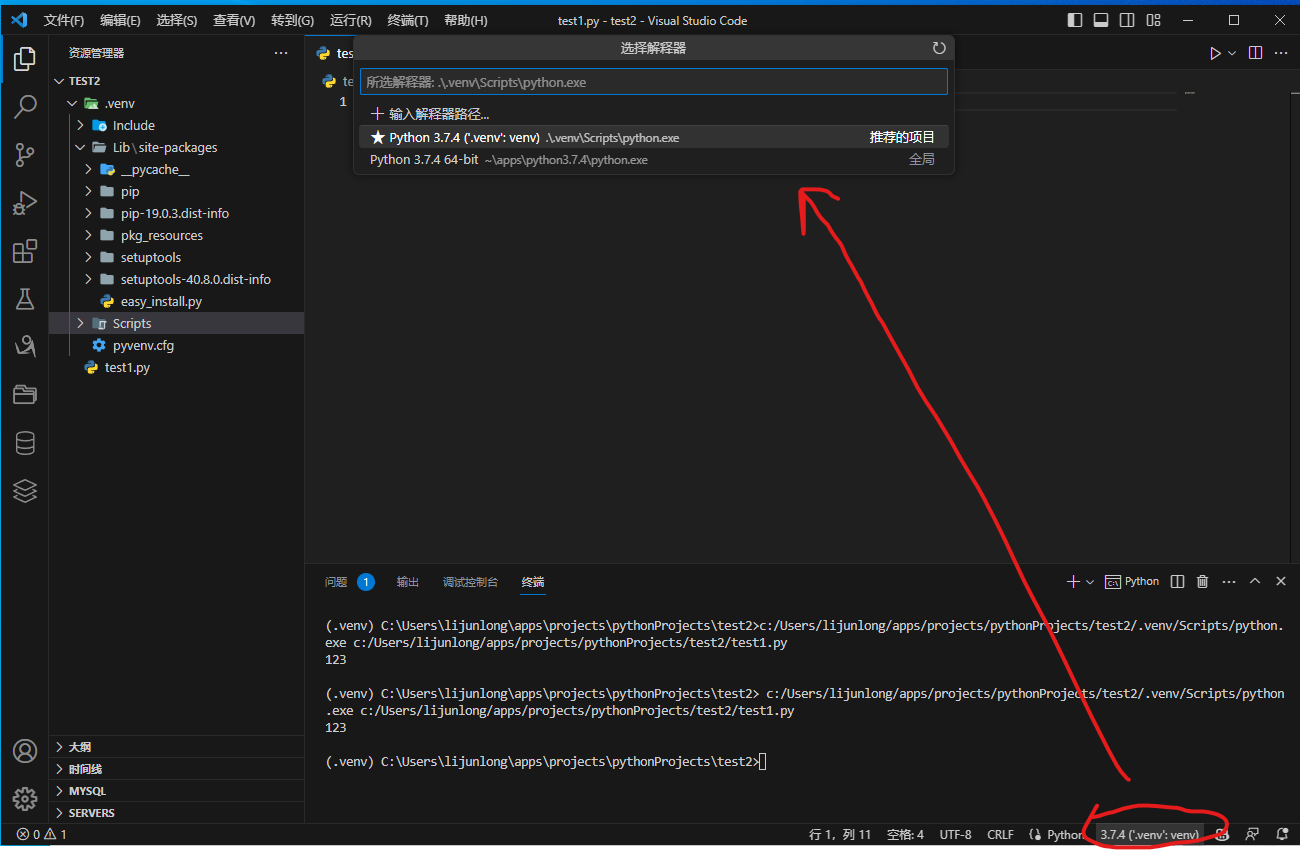Image resolution: width=1300 pixels, height=850 pixels.
Task: Open the Source Control view
Action: point(25,154)
